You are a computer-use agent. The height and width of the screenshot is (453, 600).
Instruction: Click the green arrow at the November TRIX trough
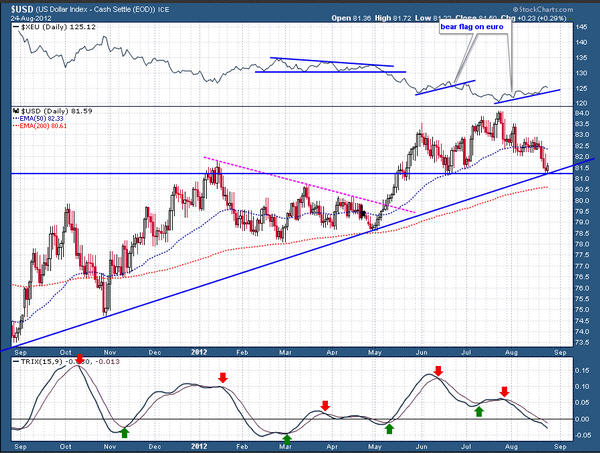point(124,432)
